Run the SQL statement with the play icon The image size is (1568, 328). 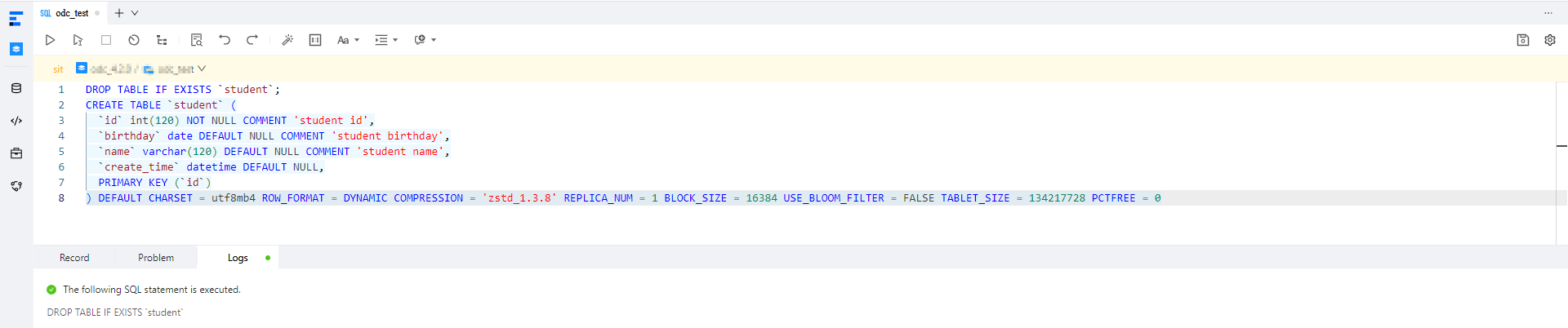tap(50, 40)
